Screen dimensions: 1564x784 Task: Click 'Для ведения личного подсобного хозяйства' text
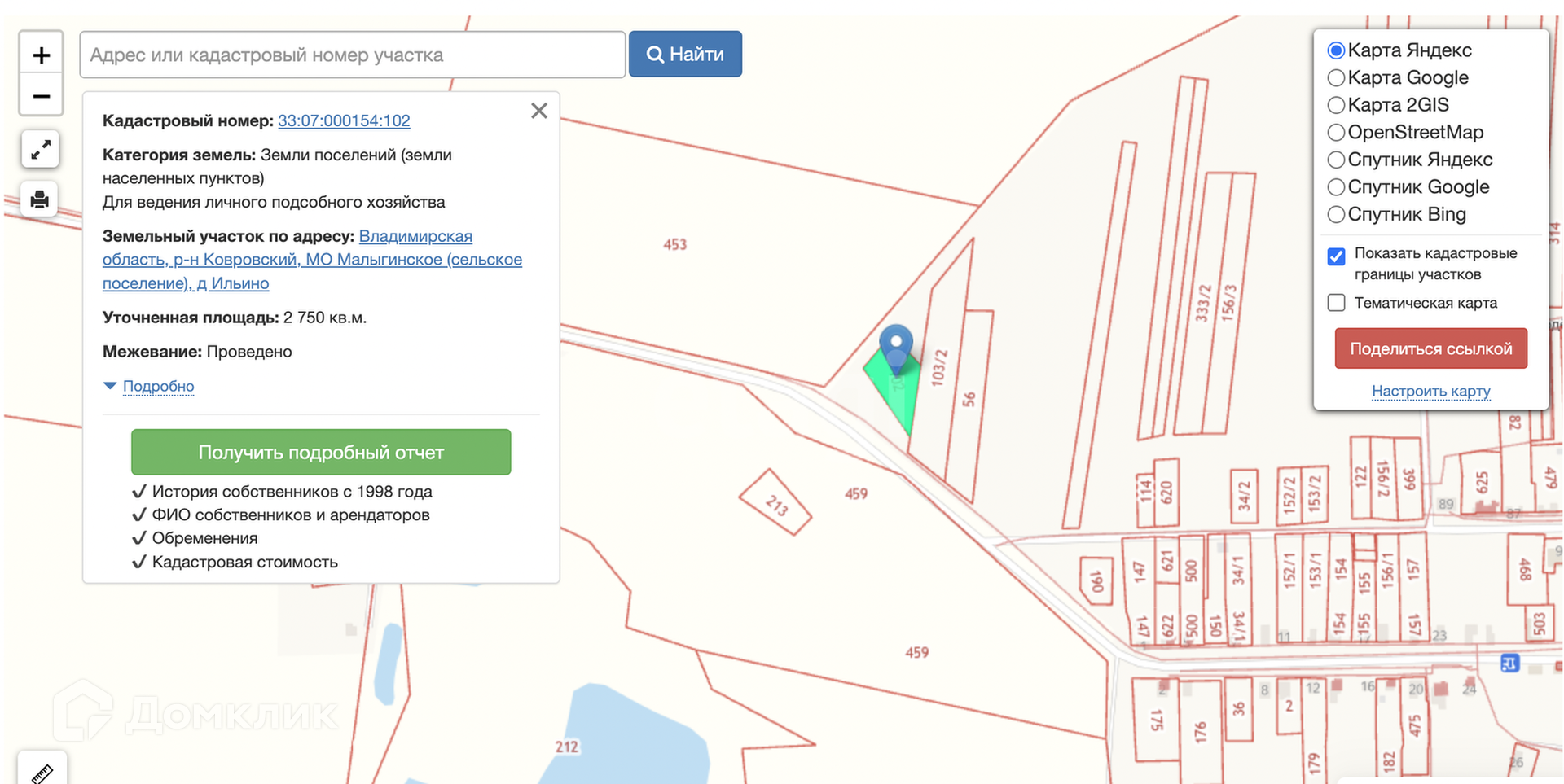click(x=274, y=202)
